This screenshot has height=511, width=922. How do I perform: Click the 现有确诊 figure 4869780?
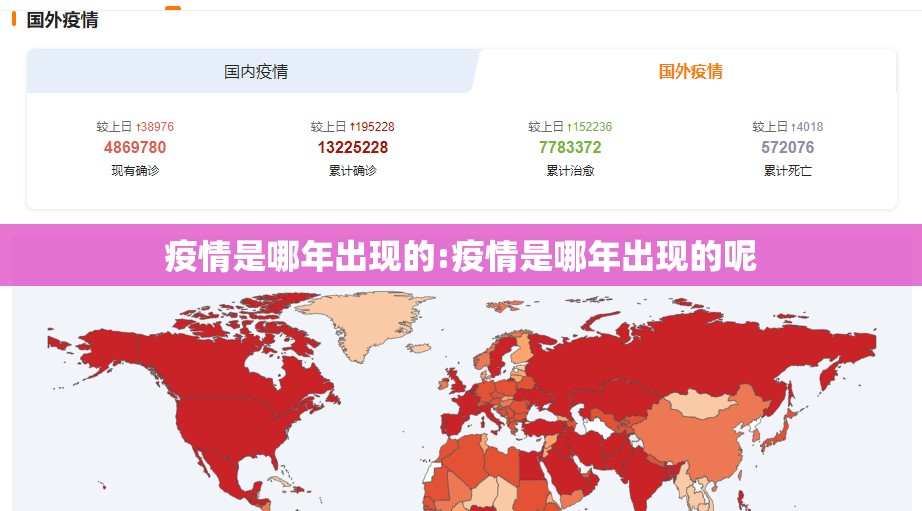click(135, 148)
